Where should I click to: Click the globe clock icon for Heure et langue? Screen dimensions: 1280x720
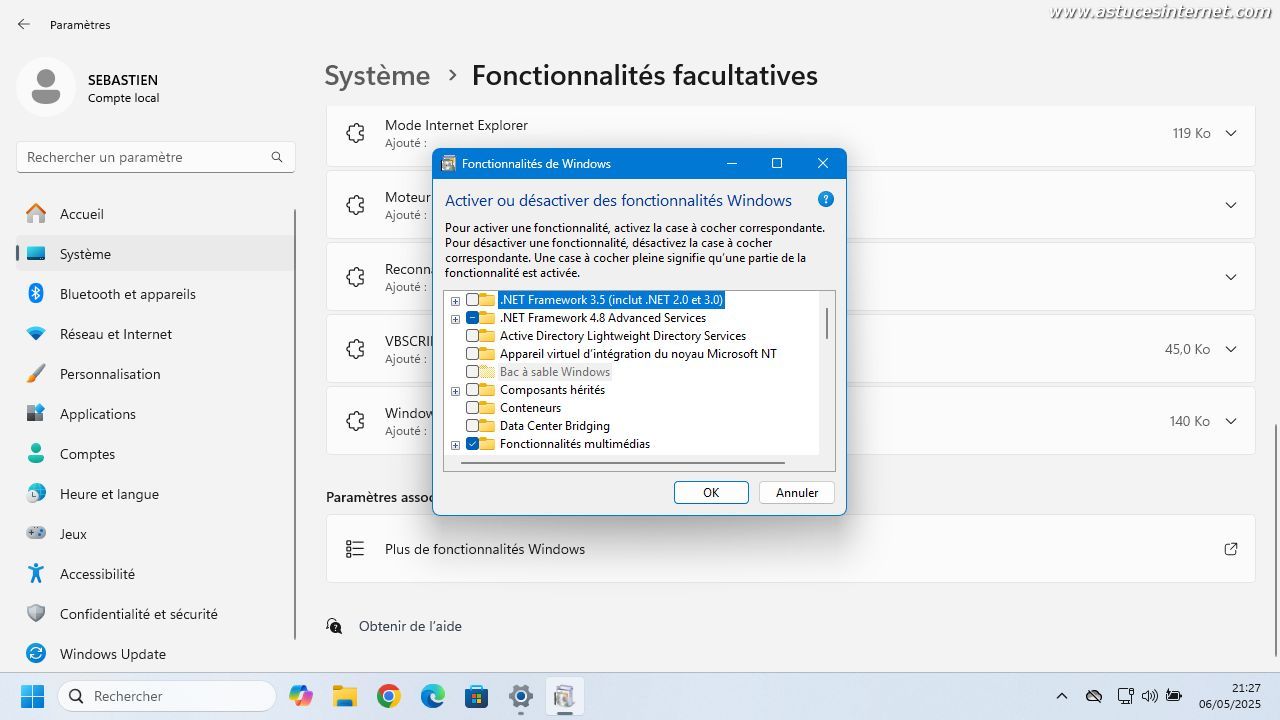point(36,494)
